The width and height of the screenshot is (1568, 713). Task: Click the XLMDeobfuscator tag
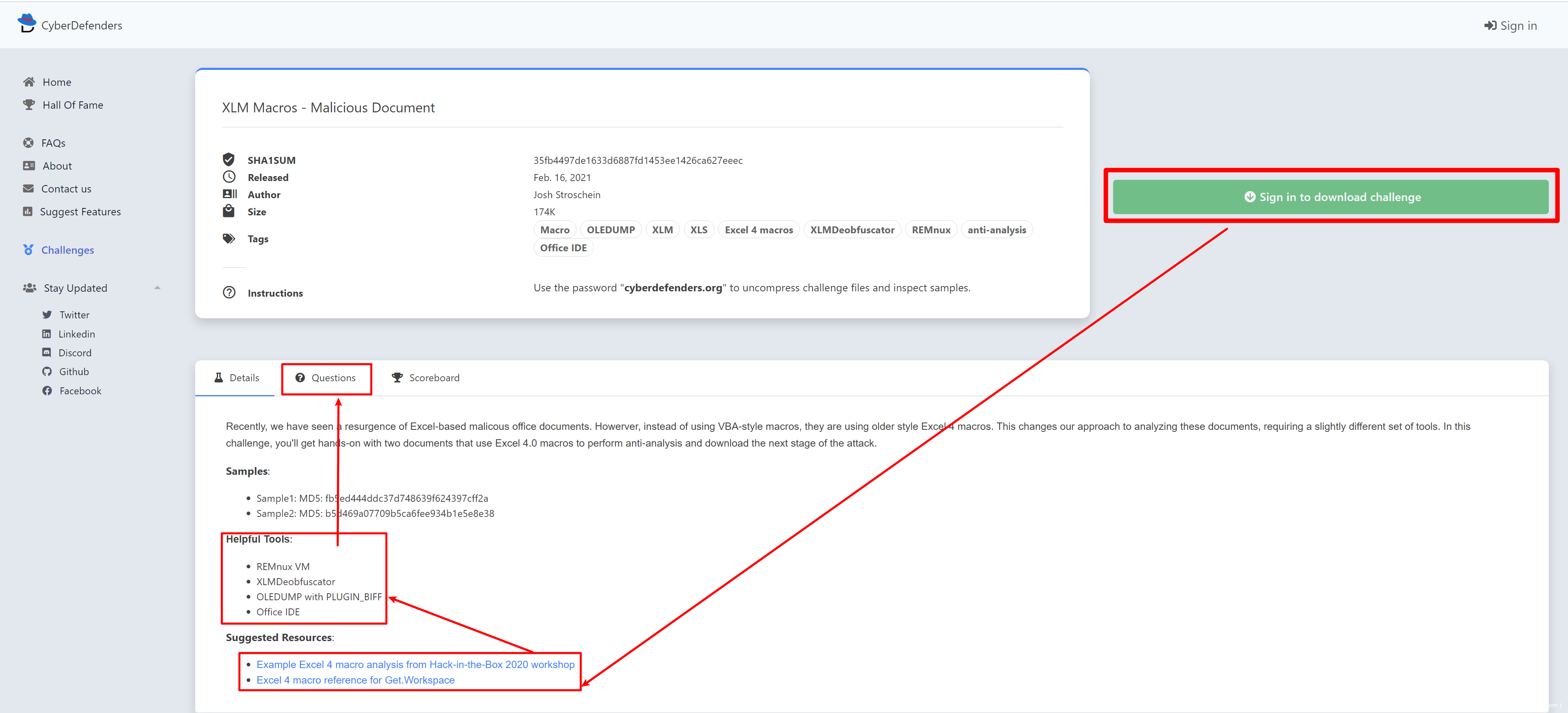[x=851, y=230]
